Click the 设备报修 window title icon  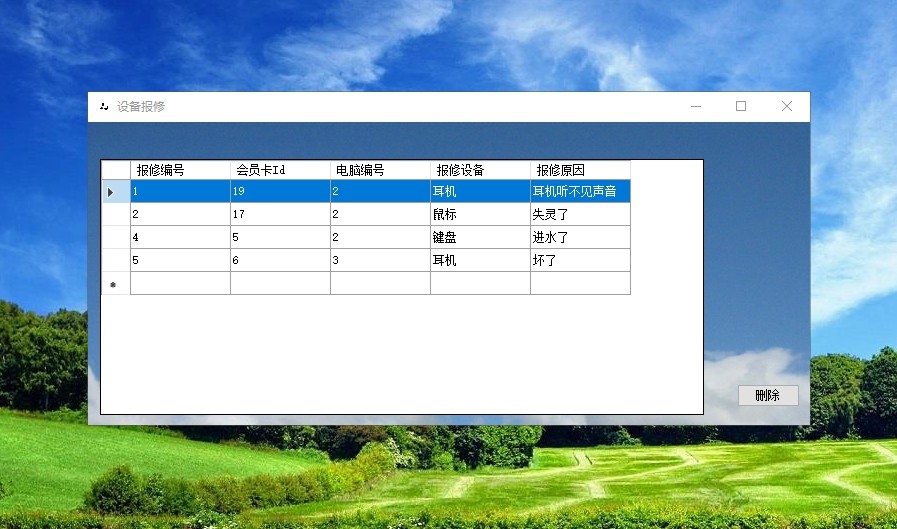click(104, 106)
